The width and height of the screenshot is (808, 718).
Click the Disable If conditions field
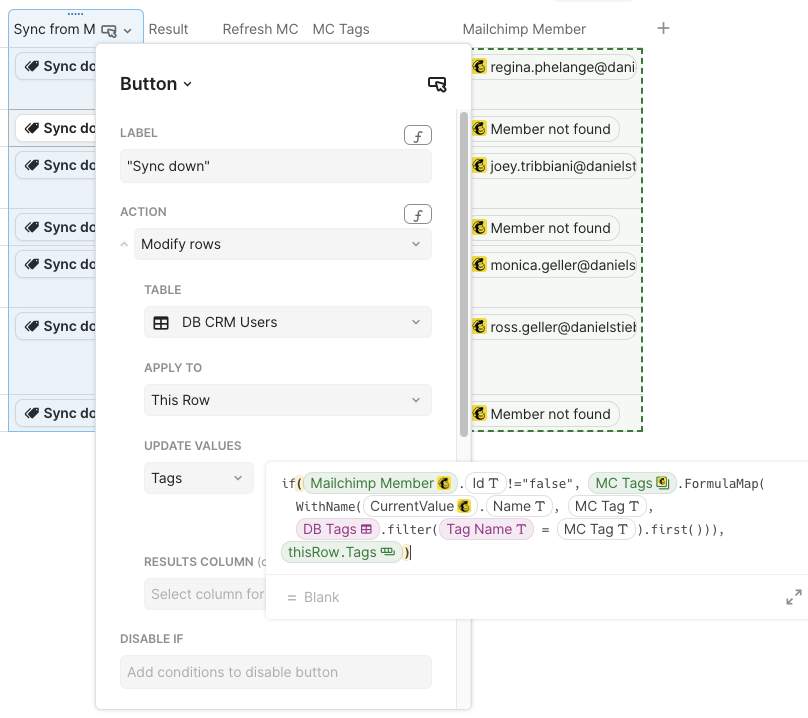[x=275, y=672]
